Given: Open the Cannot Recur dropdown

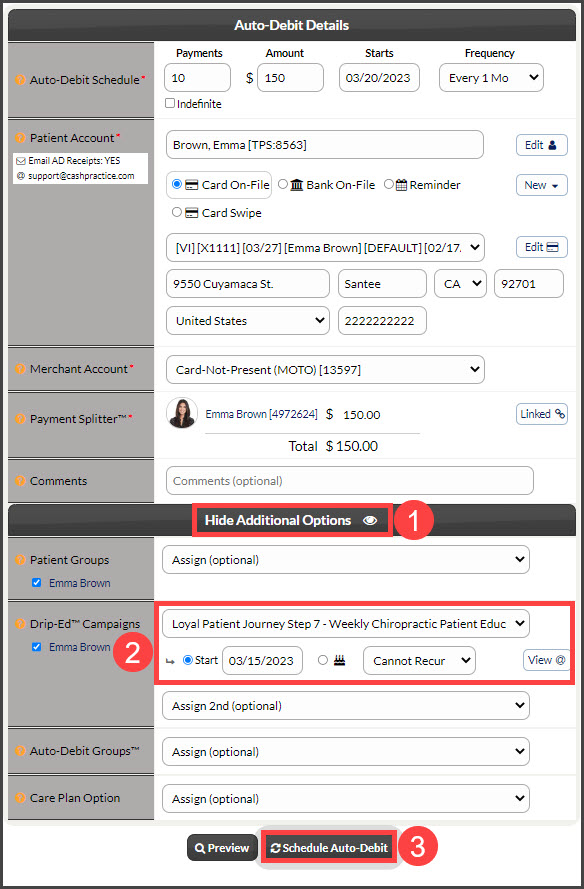Looking at the screenshot, I should coord(419,661).
